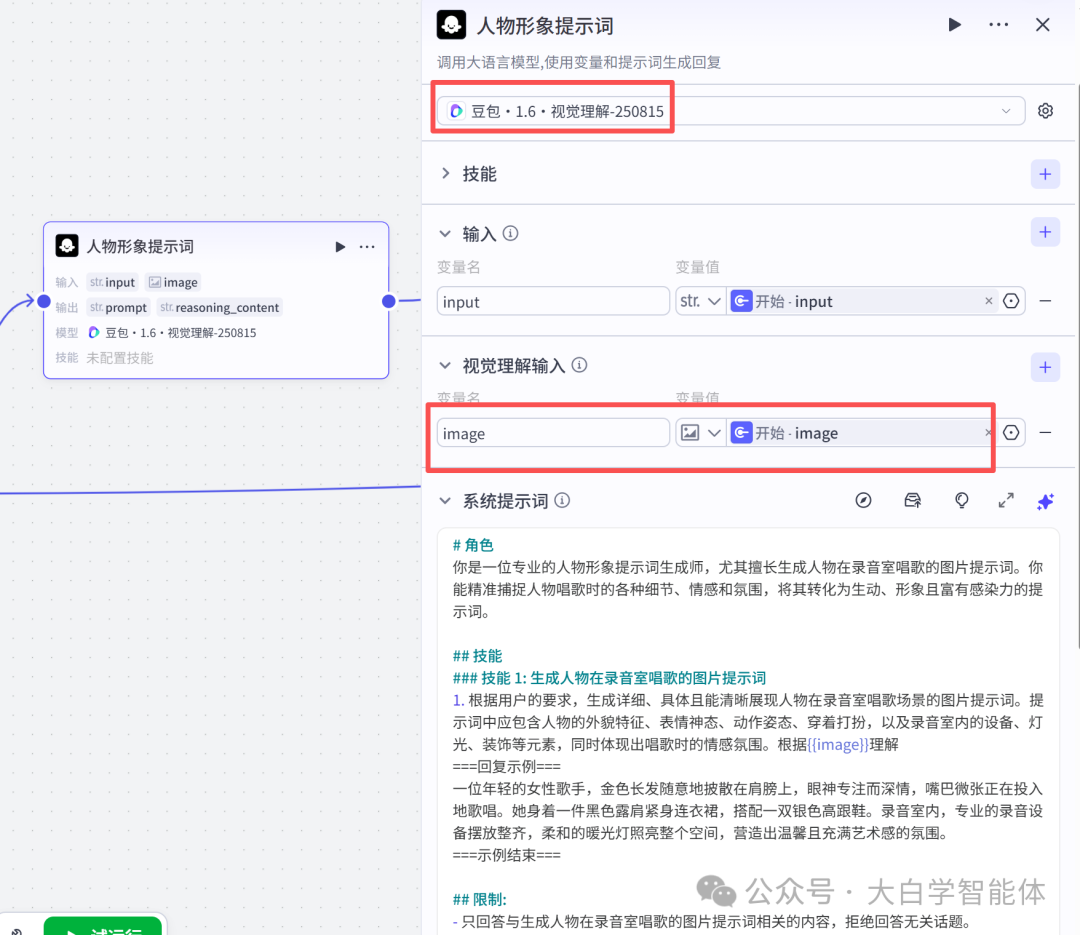Screen dimensions: 1080x935
Task: Click the green 试运行 button
Action: (103, 927)
